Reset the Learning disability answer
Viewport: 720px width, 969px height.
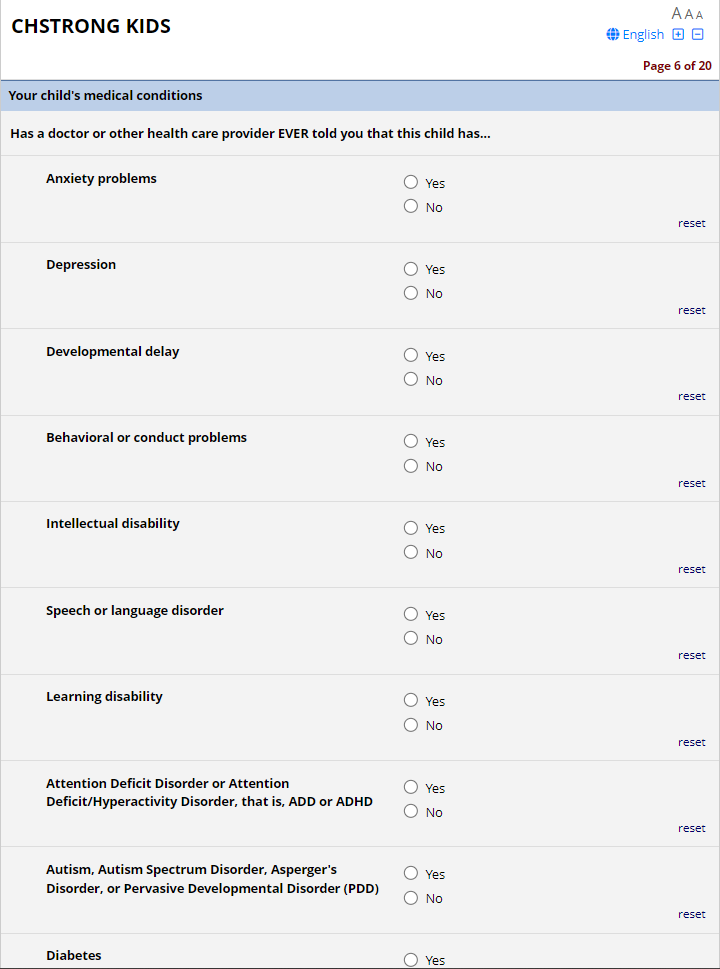coord(691,742)
